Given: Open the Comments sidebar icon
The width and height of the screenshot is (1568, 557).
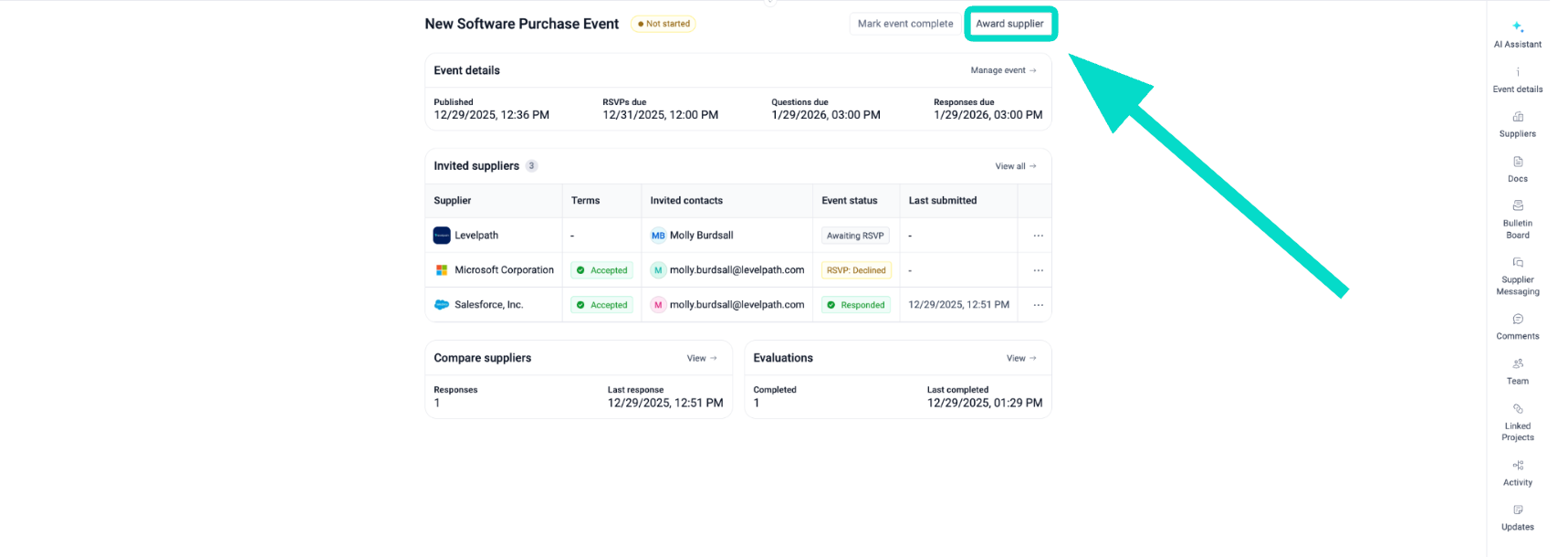Looking at the screenshot, I should [x=1517, y=320].
